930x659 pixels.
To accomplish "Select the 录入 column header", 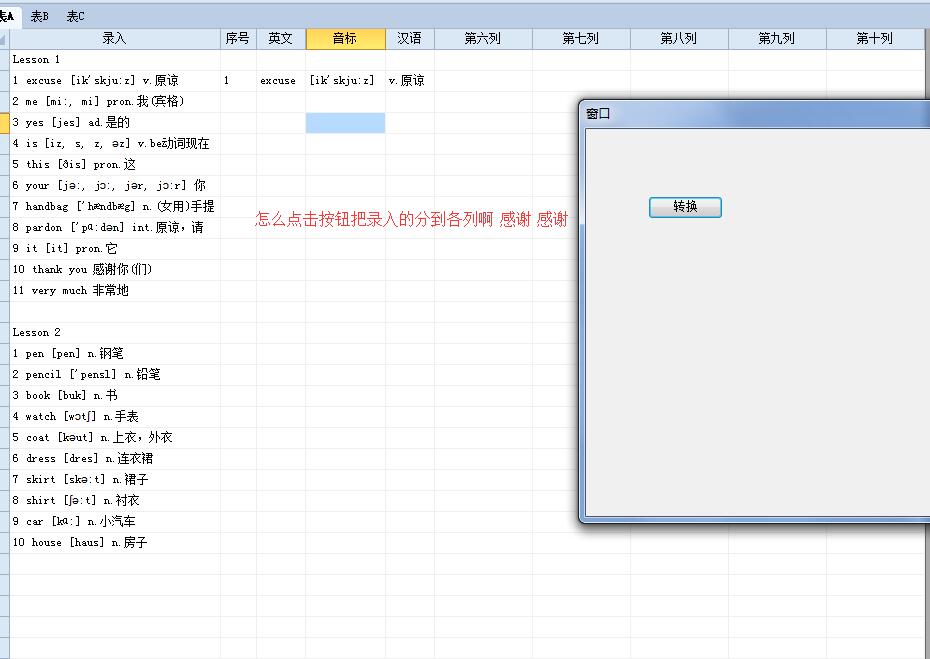I will coord(115,38).
